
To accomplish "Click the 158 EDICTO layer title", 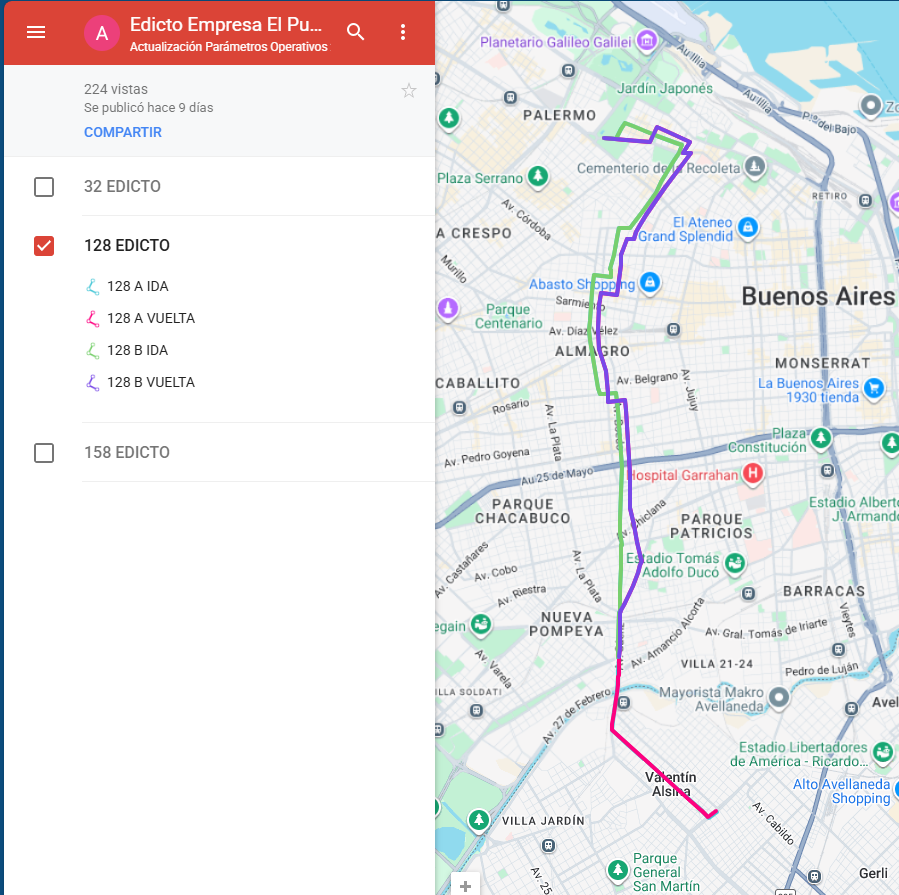I will pyautogui.click(x=127, y=452).
